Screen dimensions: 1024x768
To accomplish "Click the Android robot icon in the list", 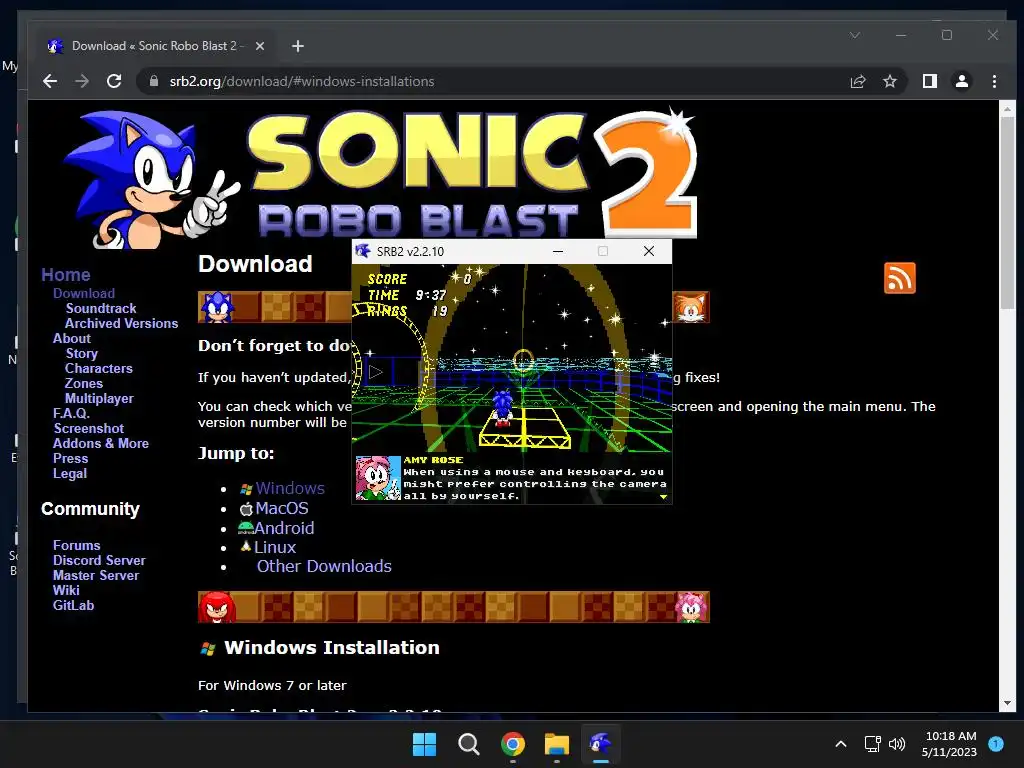I will pyautogui.click(x=246, y=527).
